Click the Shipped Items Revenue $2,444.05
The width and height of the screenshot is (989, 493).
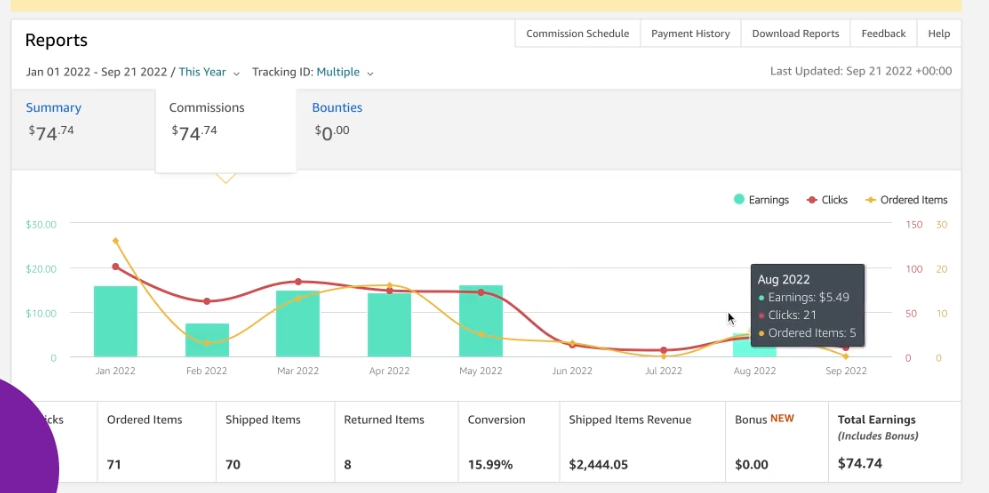(598, 465)
